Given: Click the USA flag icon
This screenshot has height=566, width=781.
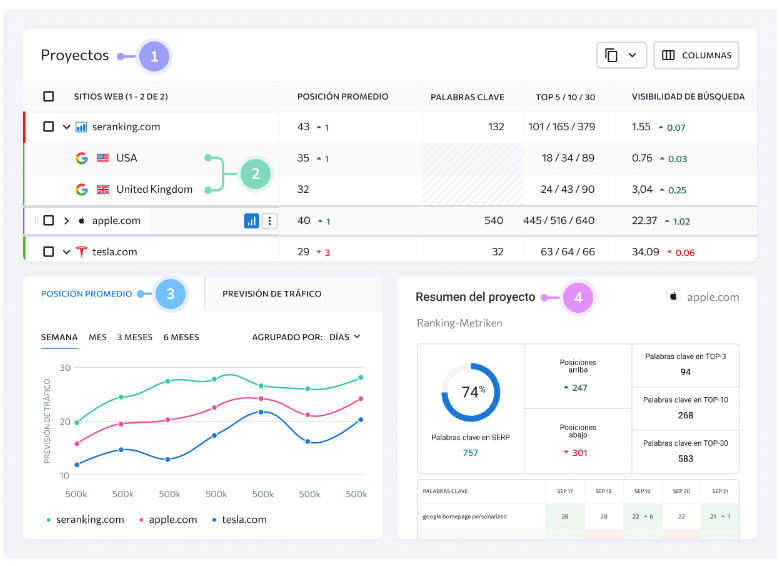Looking at the screenshot, I should pos(103,158).
